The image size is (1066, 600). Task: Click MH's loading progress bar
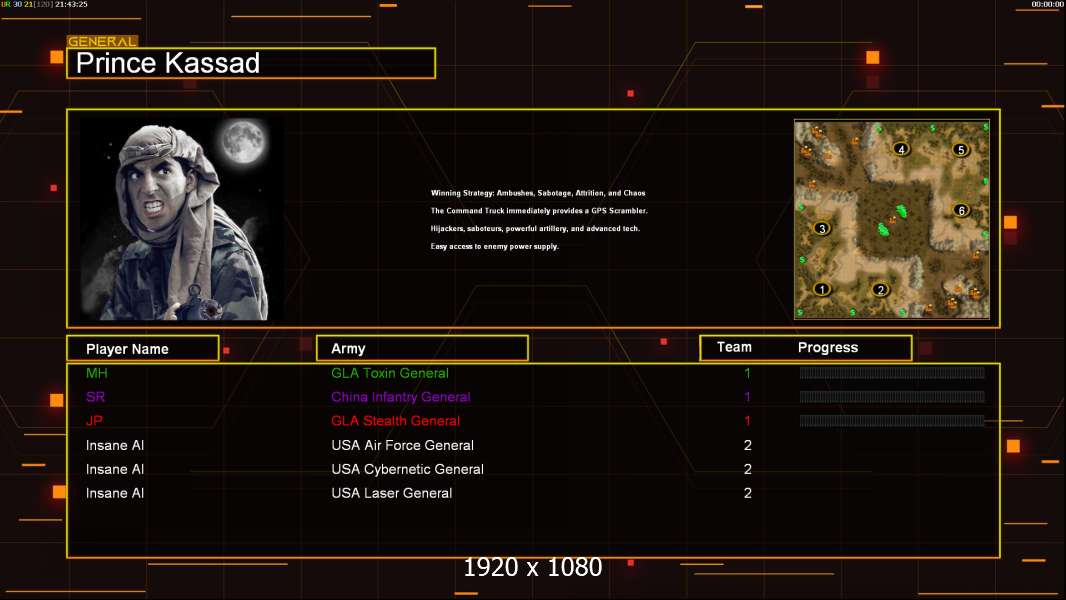point(892,372)
